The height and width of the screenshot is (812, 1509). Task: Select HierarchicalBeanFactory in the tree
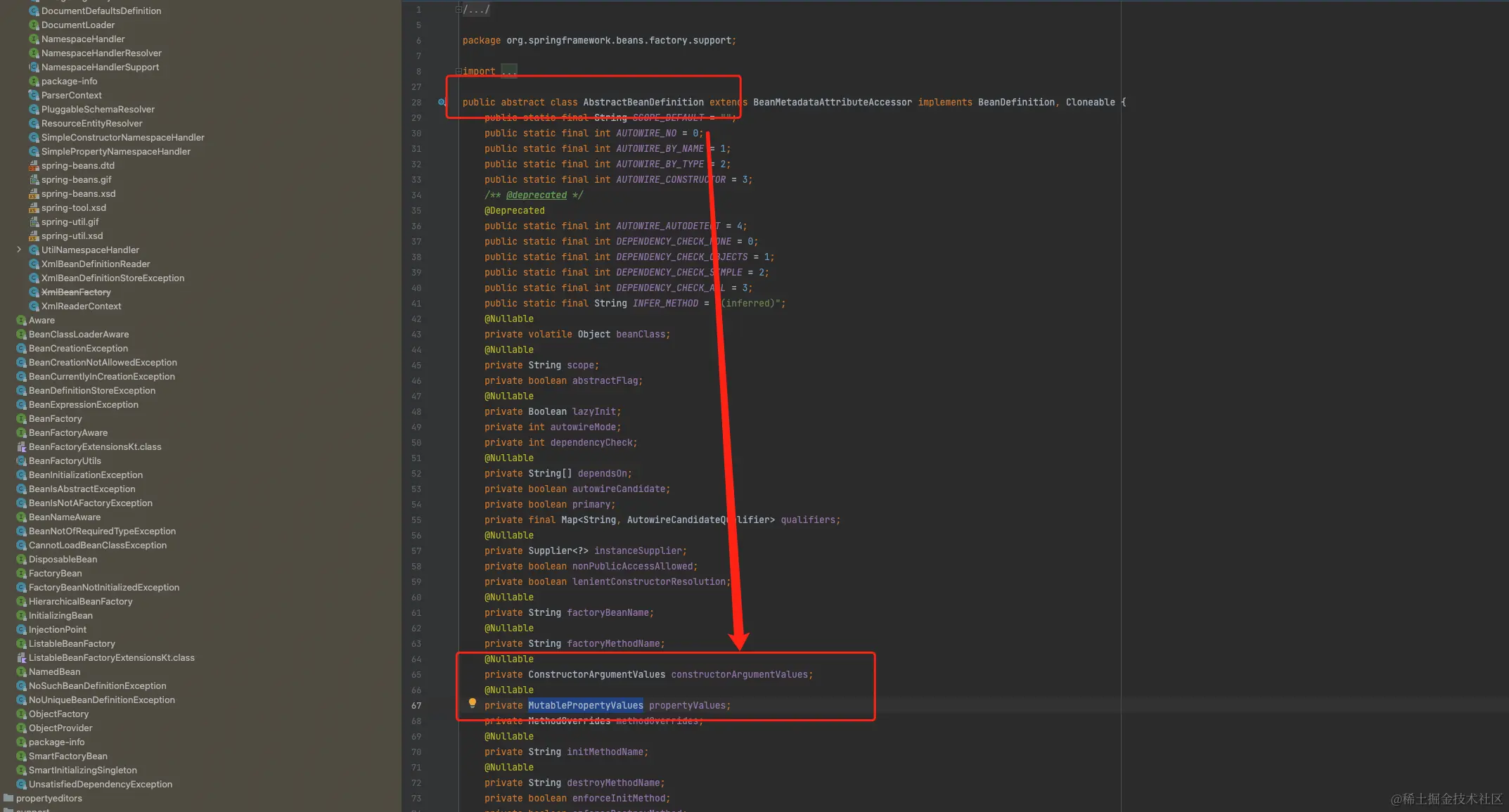(x=80, y=602)
